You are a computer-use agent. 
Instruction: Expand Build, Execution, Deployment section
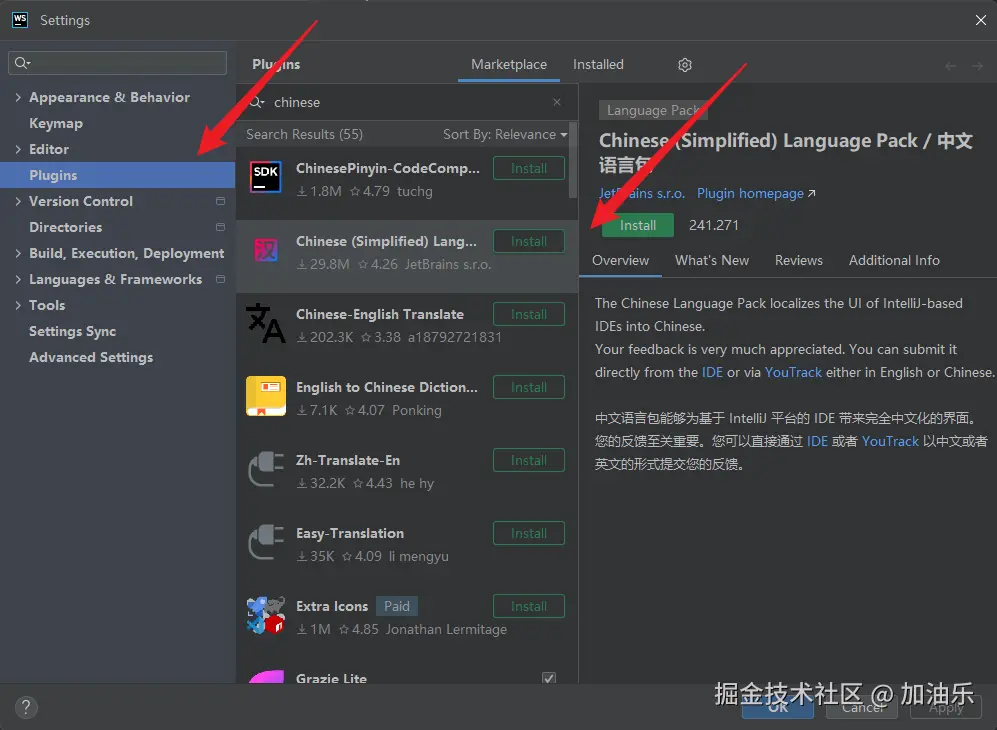[18, 253]
